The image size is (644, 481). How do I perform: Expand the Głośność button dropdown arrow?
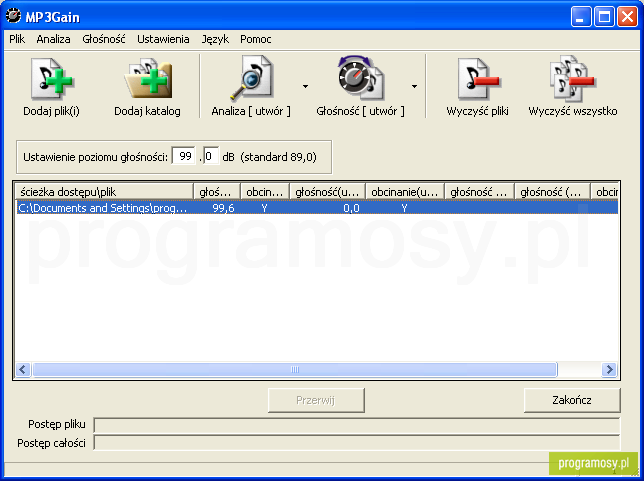click(x=414, y=86)
